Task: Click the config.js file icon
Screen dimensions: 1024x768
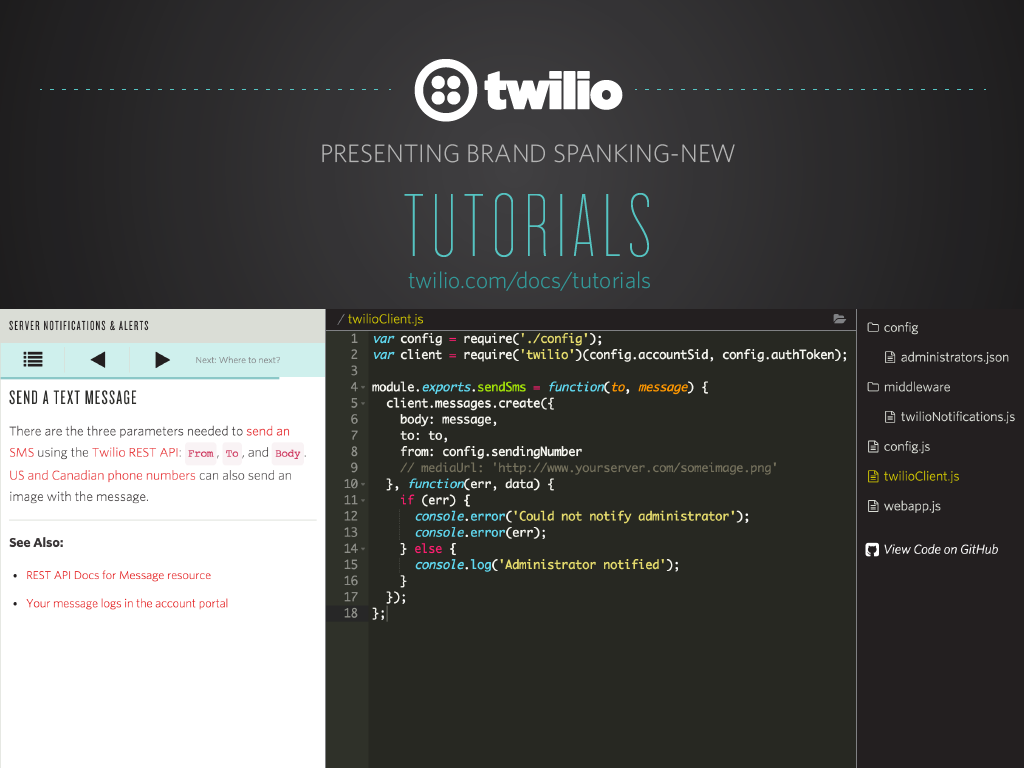Action: [872, 447]
